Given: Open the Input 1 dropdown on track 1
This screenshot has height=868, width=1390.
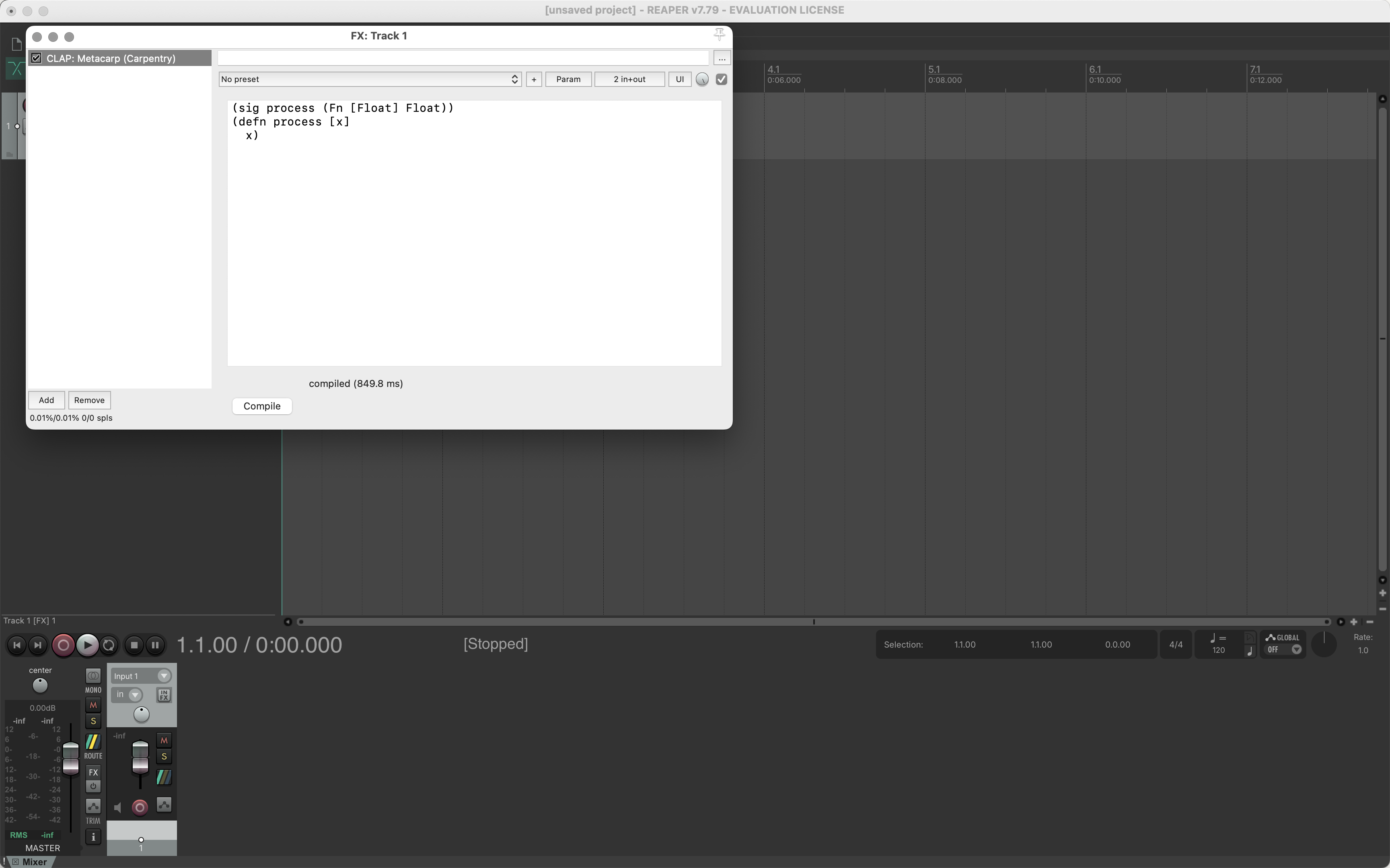Looking at the screenshot, I should (x=141, y=676).
